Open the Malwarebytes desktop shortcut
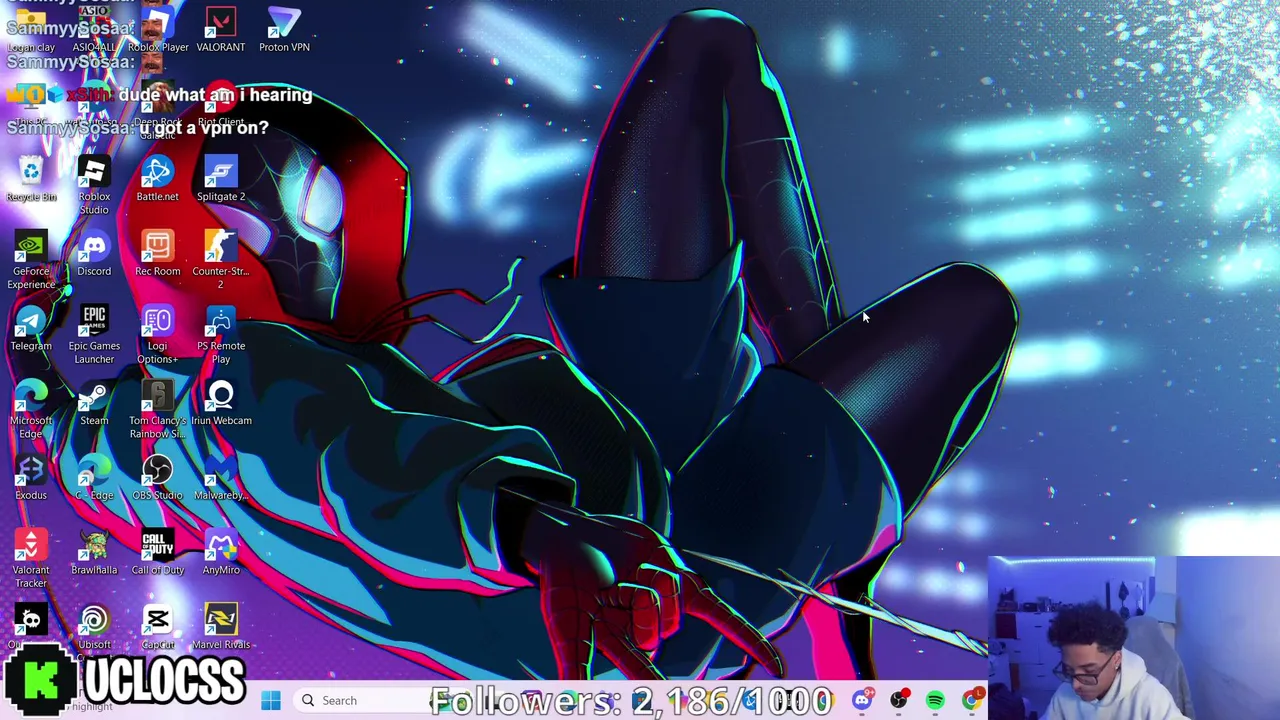 coord(221,478)
